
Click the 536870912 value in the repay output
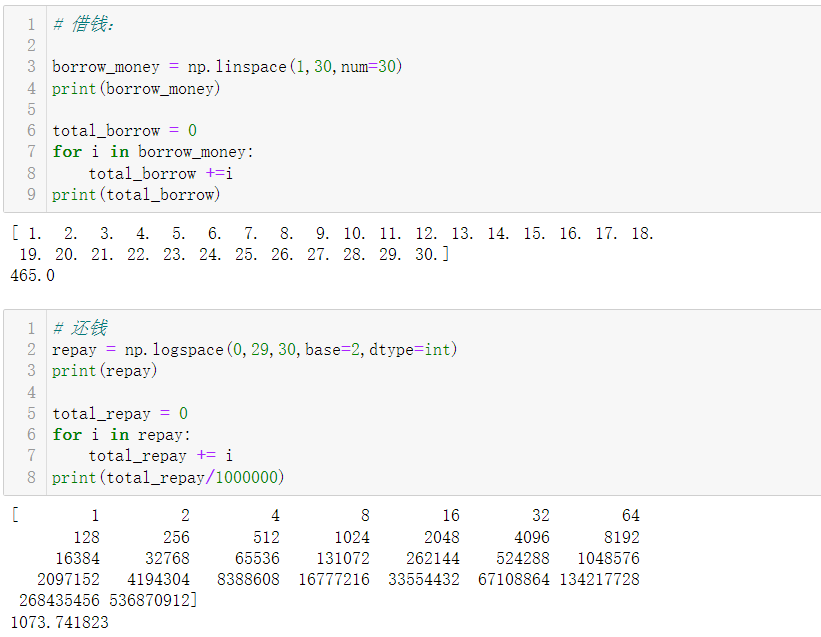149,600
